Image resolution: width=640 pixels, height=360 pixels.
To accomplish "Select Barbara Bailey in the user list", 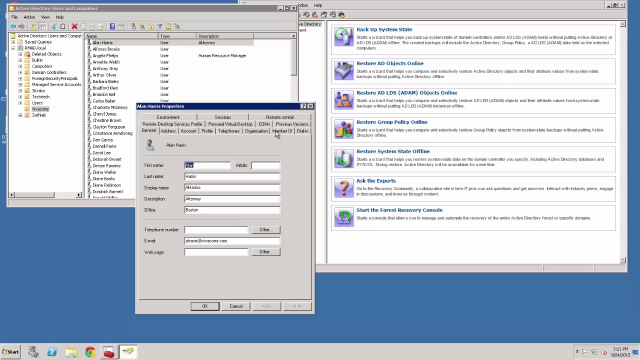I will (x=106, y=82).
